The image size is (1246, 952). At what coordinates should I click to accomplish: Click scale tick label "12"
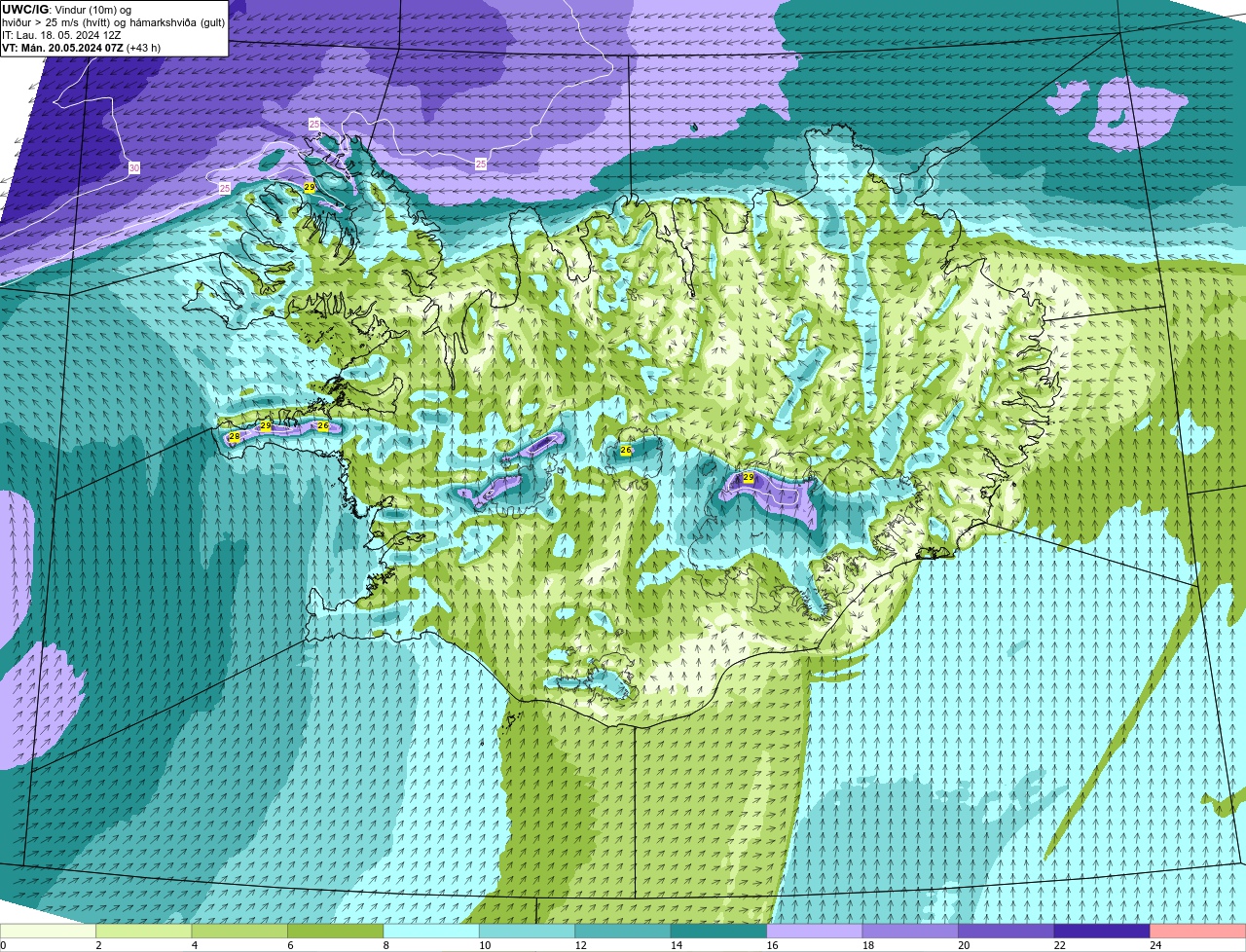[x=580, y=945]
